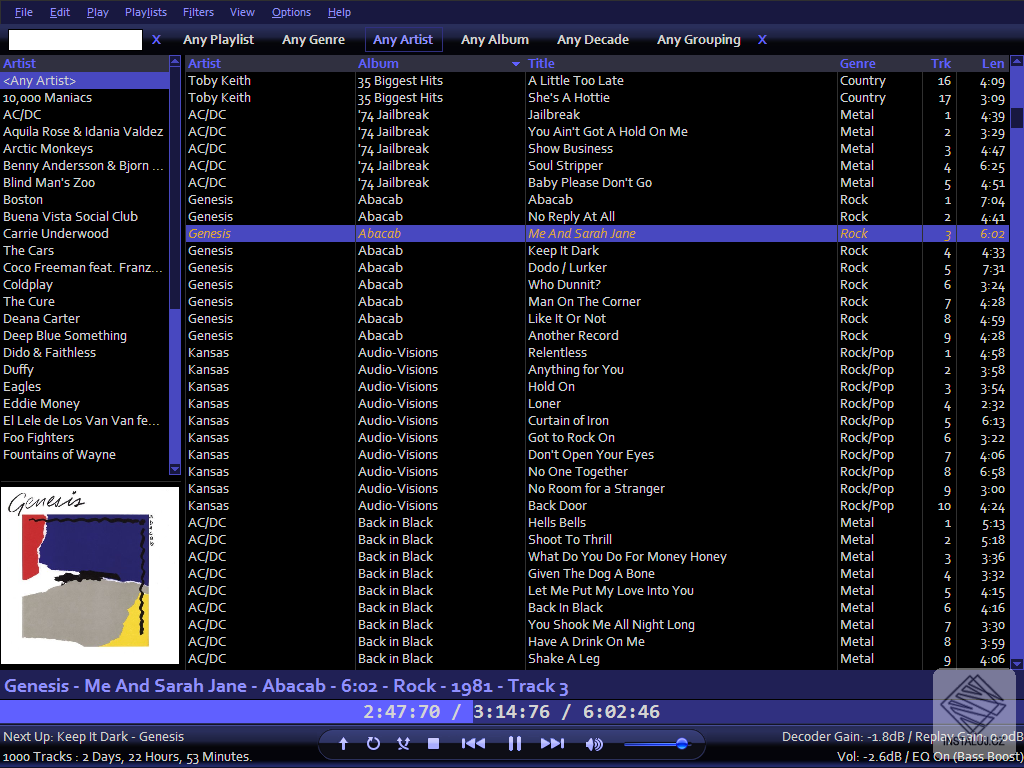Adjust the volume slider handle
Screen dimensions: 1024x768
point(682,743)
